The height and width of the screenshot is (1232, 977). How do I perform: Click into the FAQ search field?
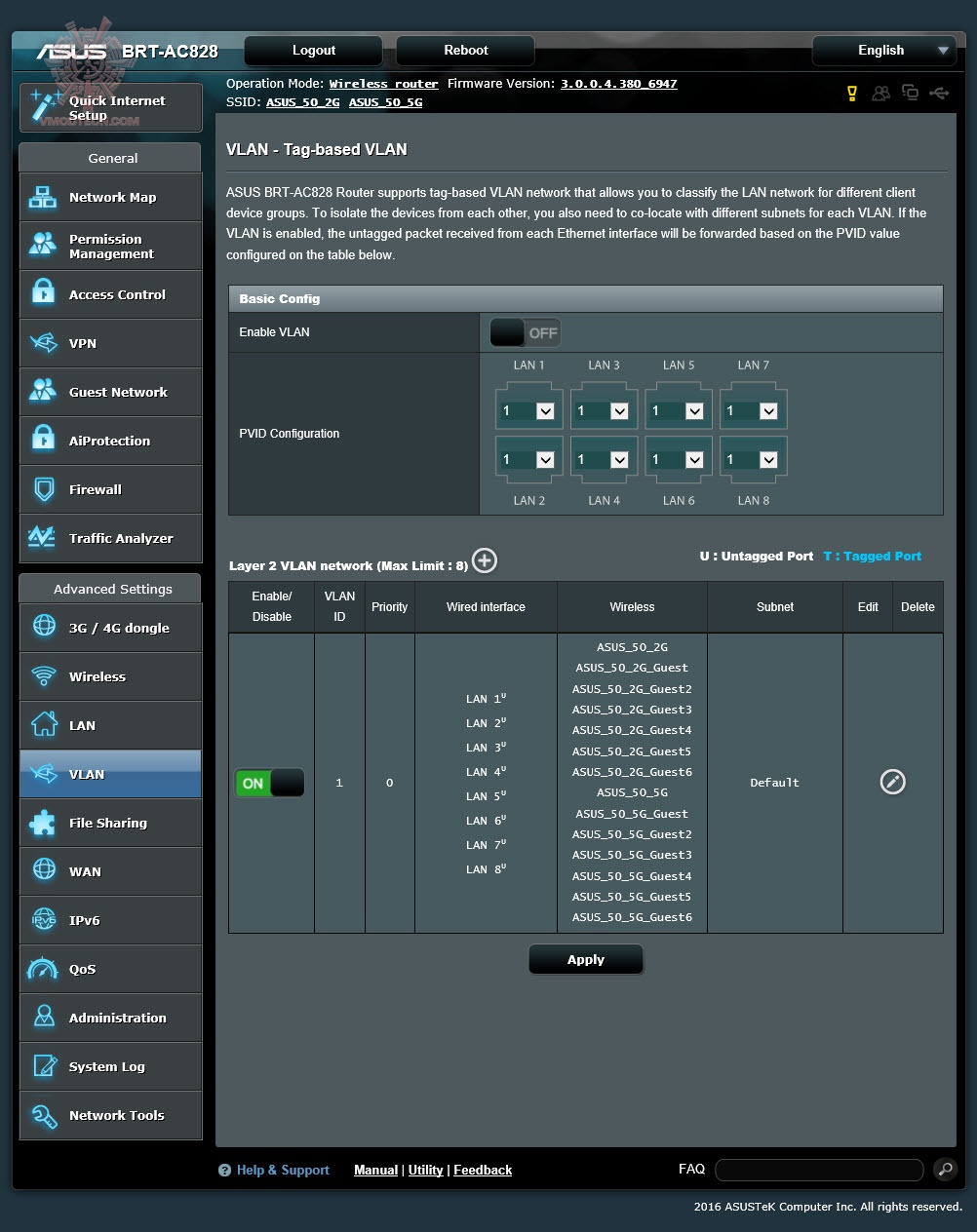pos(819,1170)
